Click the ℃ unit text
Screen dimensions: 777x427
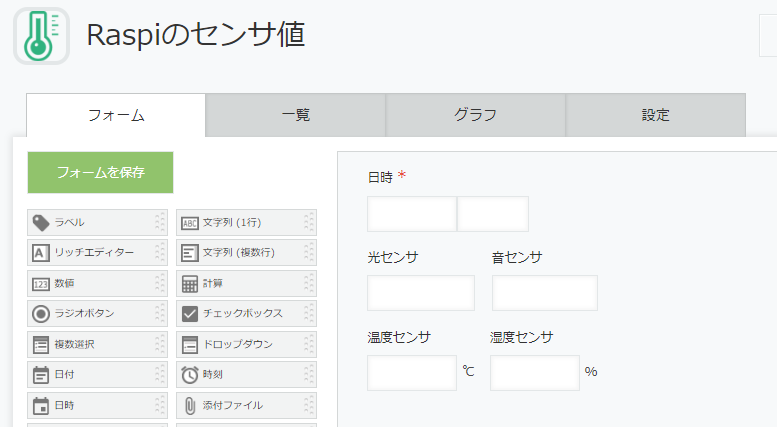coord(468,372)
